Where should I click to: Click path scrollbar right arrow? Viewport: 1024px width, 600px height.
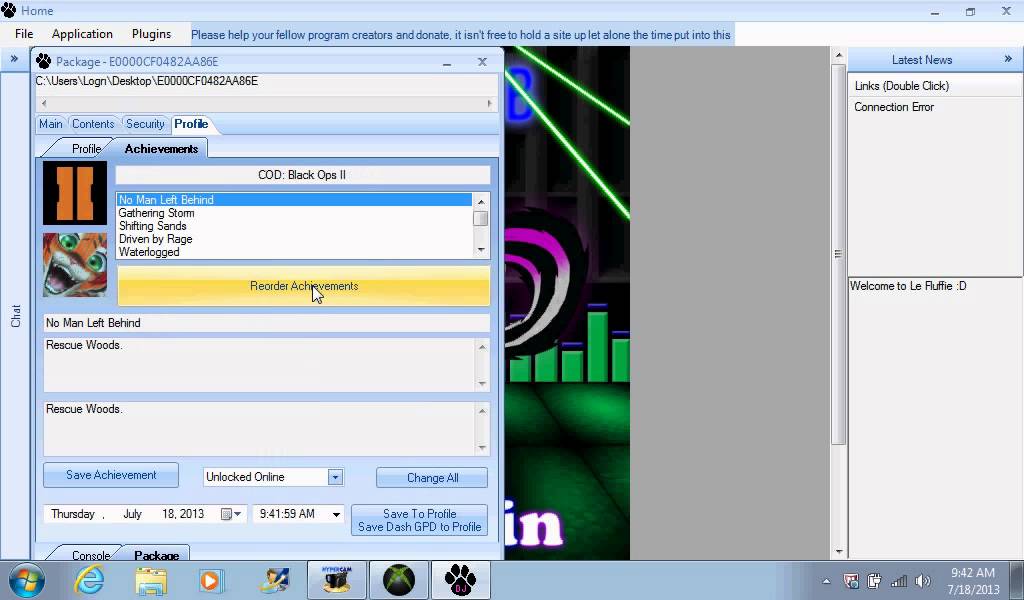[x=489, y=103]
